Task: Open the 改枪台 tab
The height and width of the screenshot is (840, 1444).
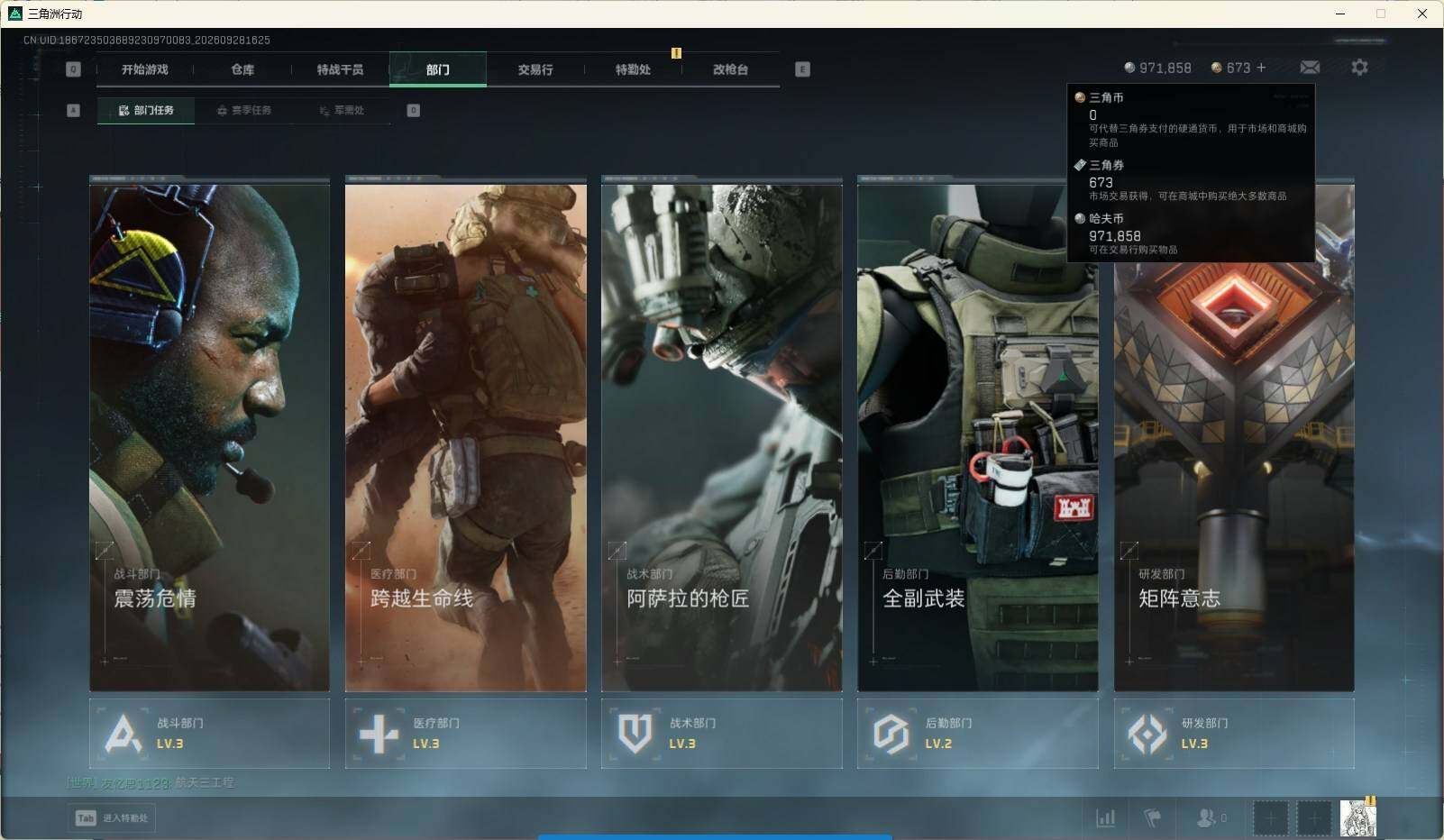Action: point(730,69)
